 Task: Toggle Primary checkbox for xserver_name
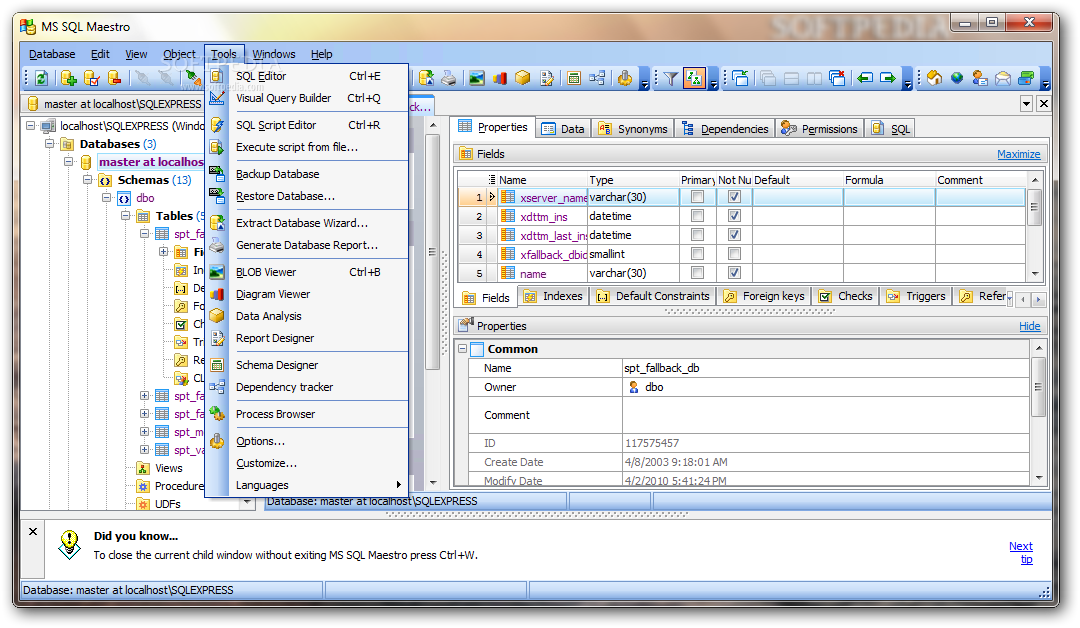[x=697, y=197]
